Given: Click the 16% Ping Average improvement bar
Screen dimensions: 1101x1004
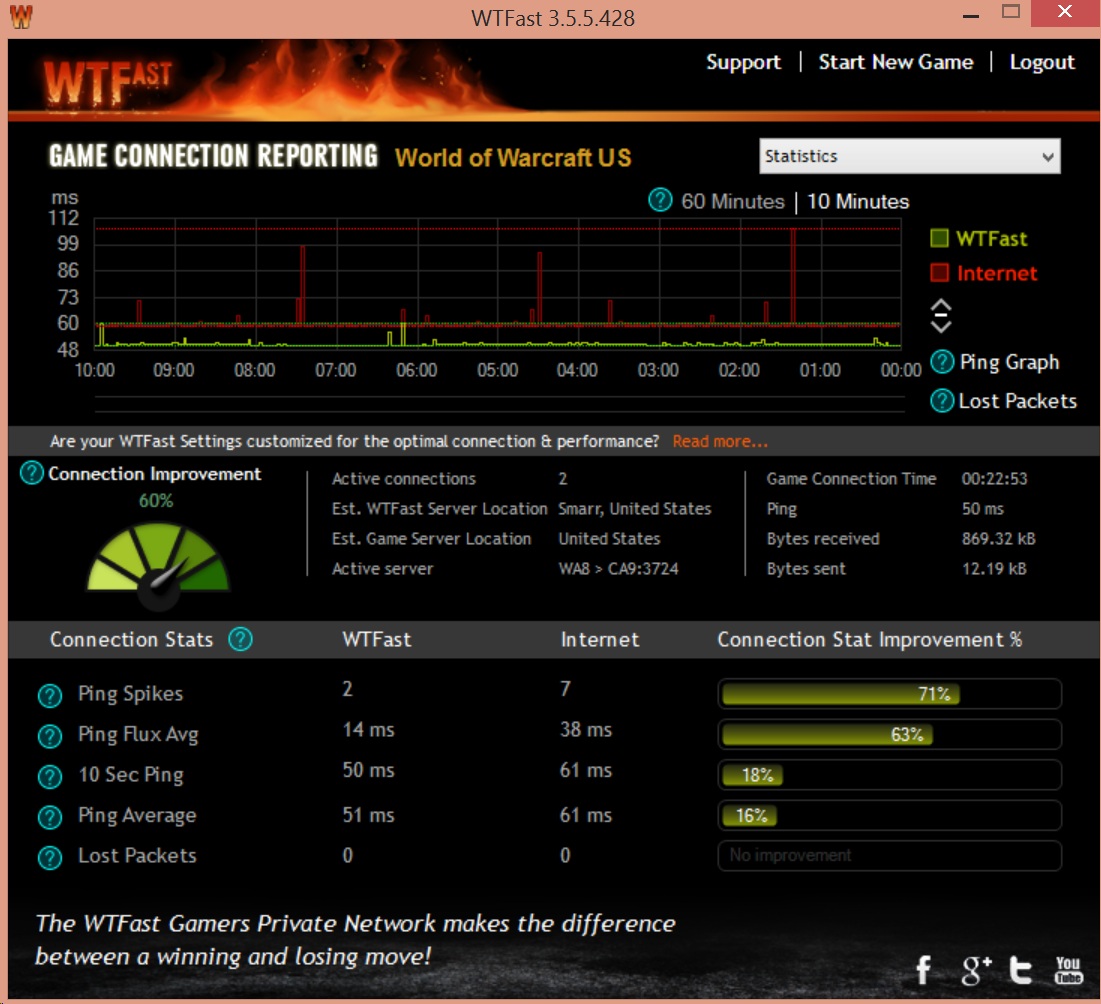Looking at the screenshot, I should 890,816.
